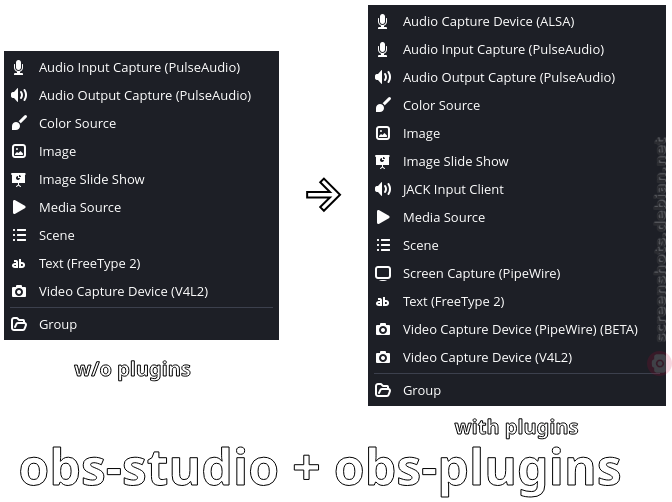672x502 pixels.
Task: Click the slideshow icon in the left menu
Action: point(18,179)
